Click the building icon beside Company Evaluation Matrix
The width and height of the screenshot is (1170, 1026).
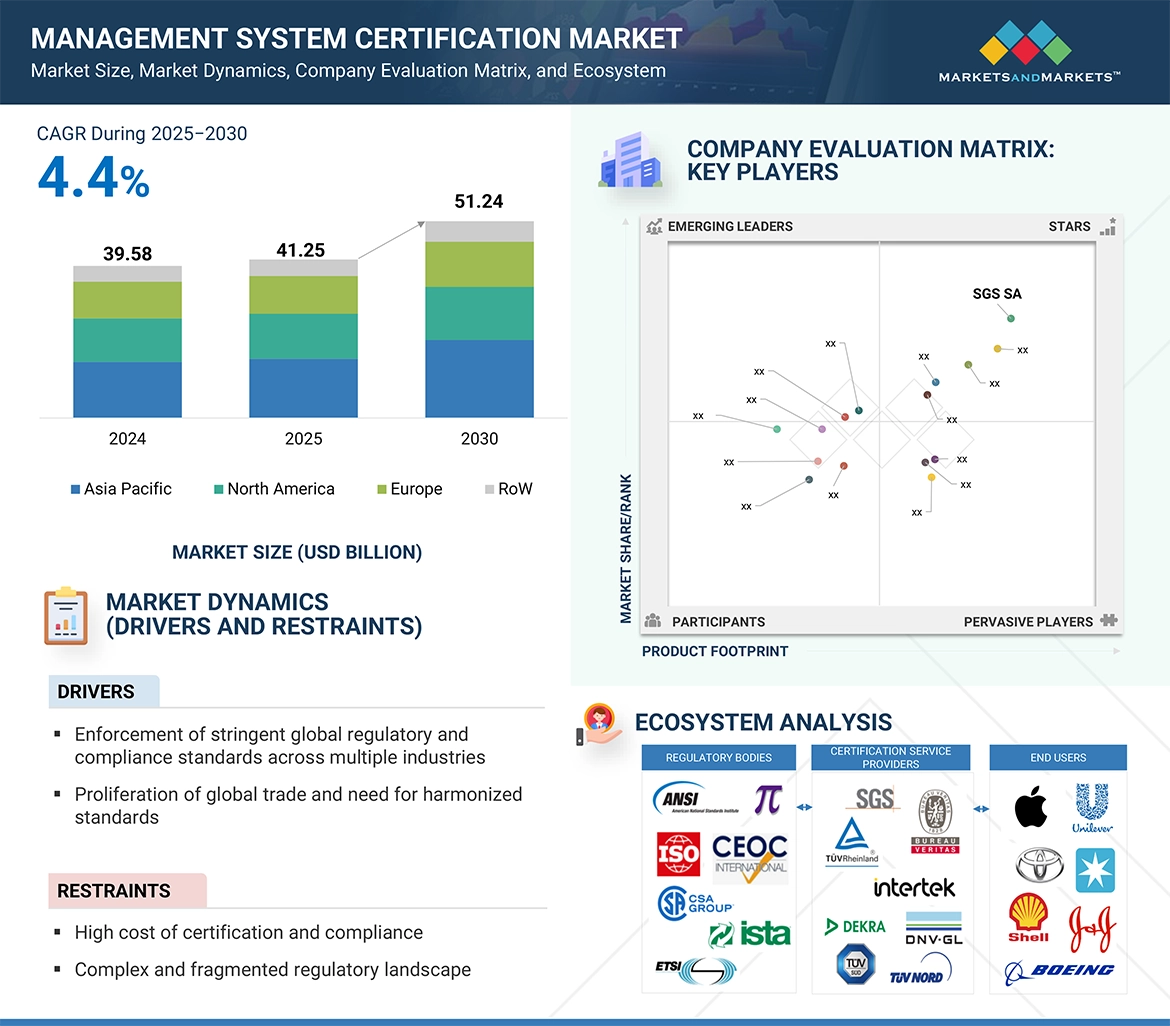tap(630, 161)
